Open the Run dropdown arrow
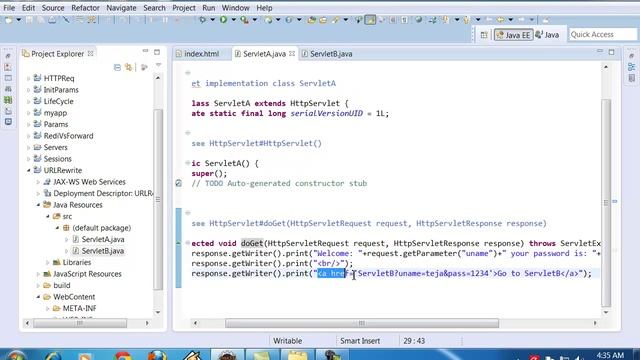 click(x=233, y=20)
